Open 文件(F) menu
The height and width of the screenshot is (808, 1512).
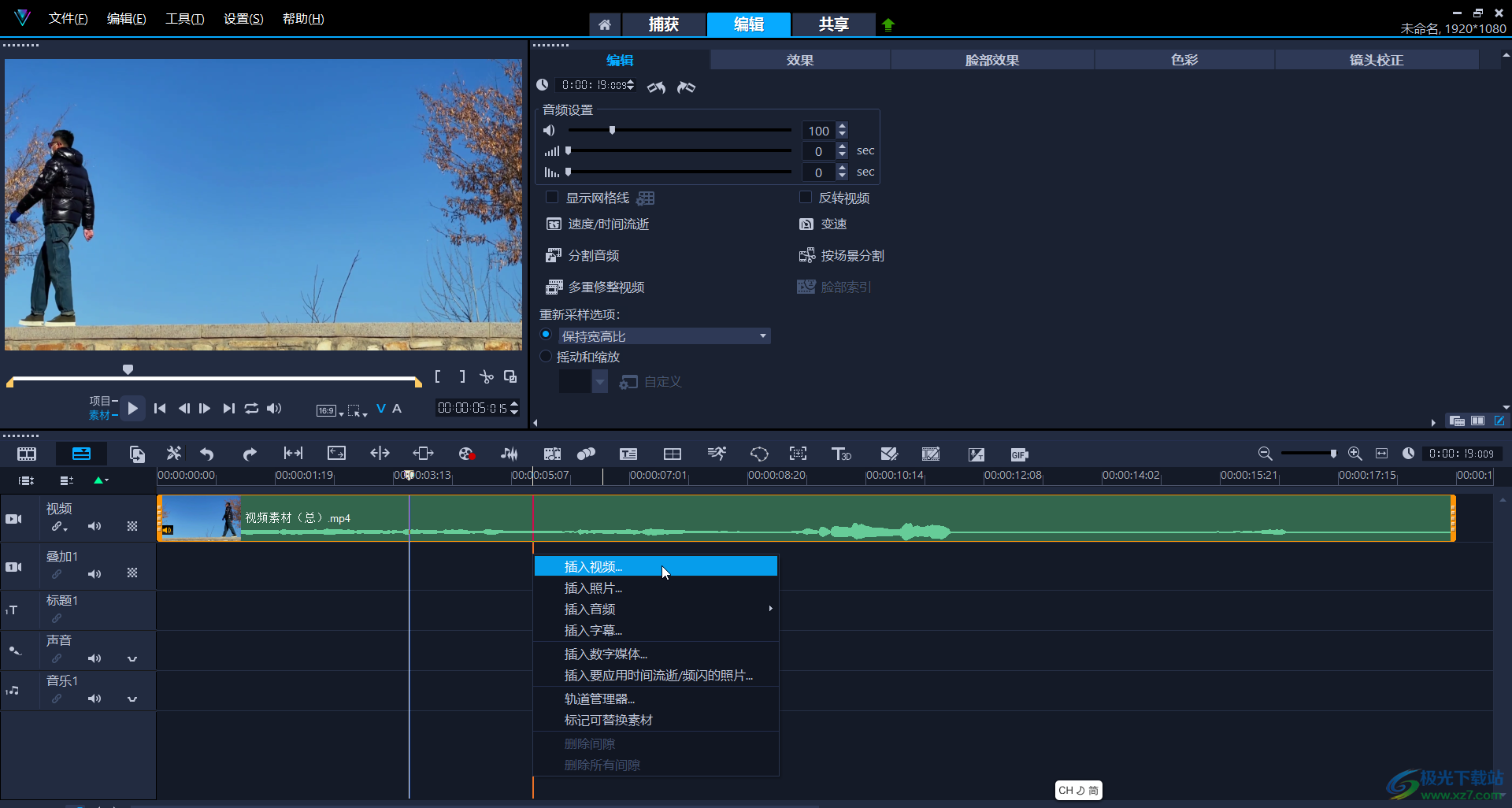(x=68, y=18)
